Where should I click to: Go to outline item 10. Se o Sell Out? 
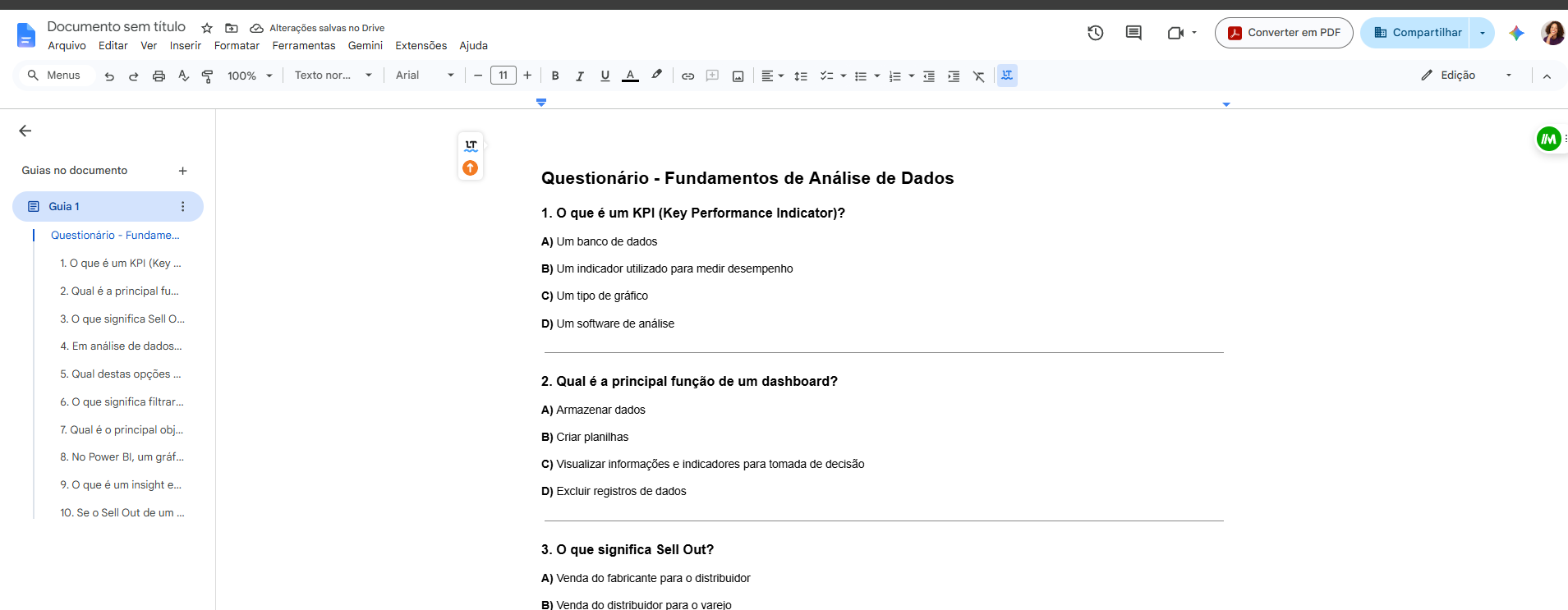[x=122, y=512]
